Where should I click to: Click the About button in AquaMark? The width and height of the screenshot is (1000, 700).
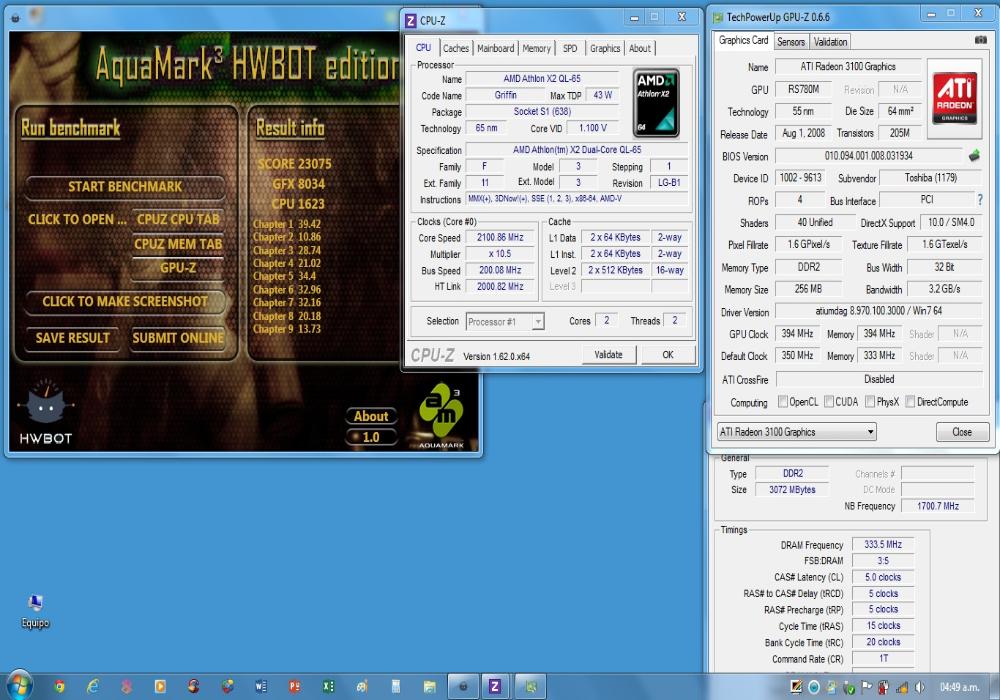[371, 416]
